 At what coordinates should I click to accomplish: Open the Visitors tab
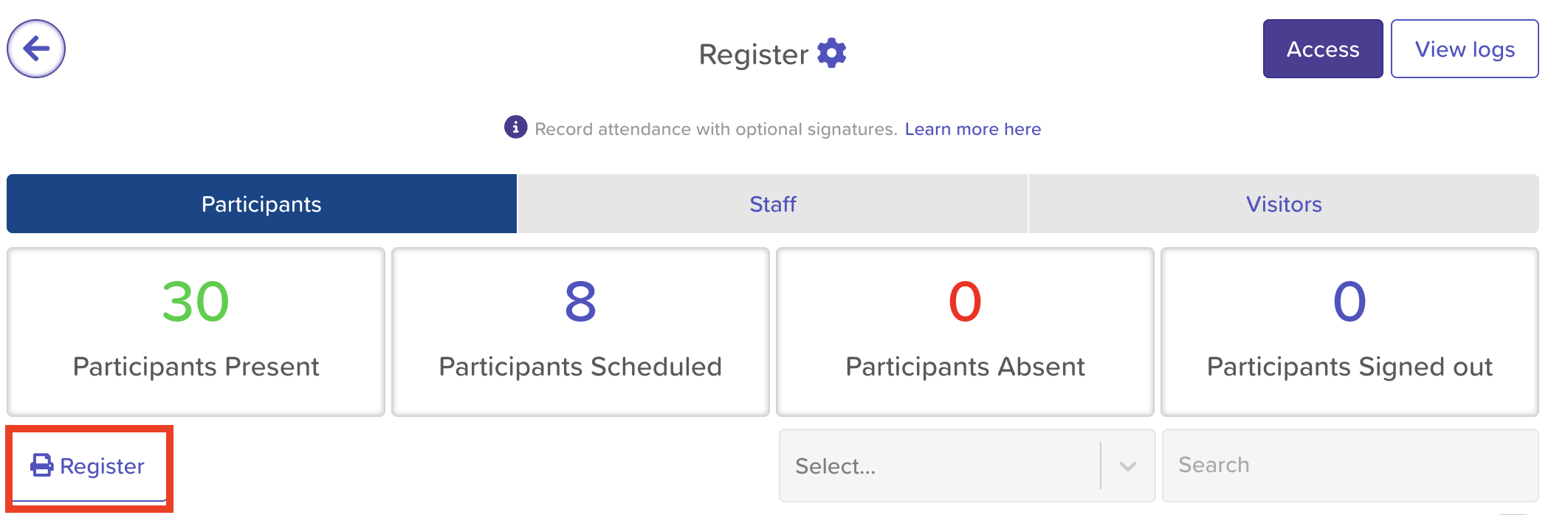pyautogui.click(x=1283, y=204)
